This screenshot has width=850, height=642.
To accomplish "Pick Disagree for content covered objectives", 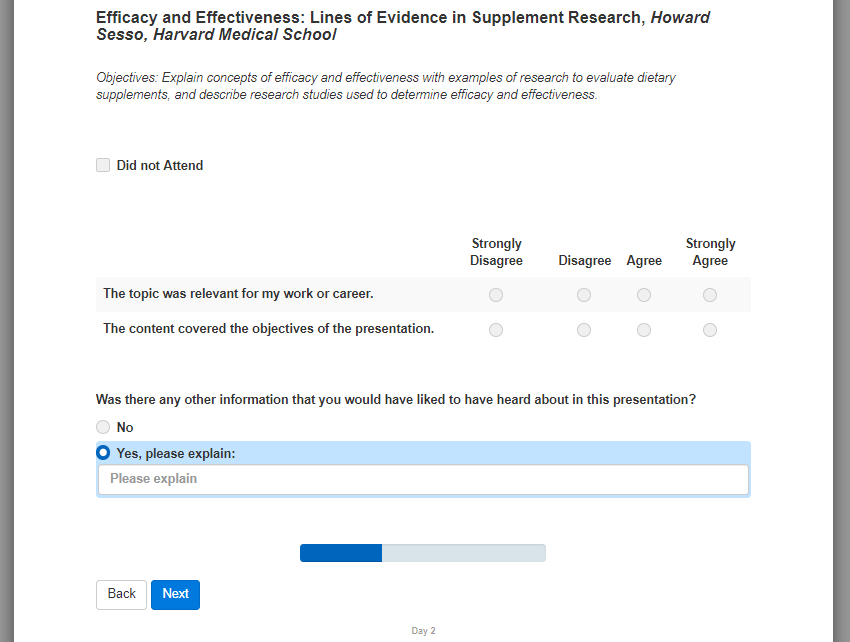I will coord(584,330).
